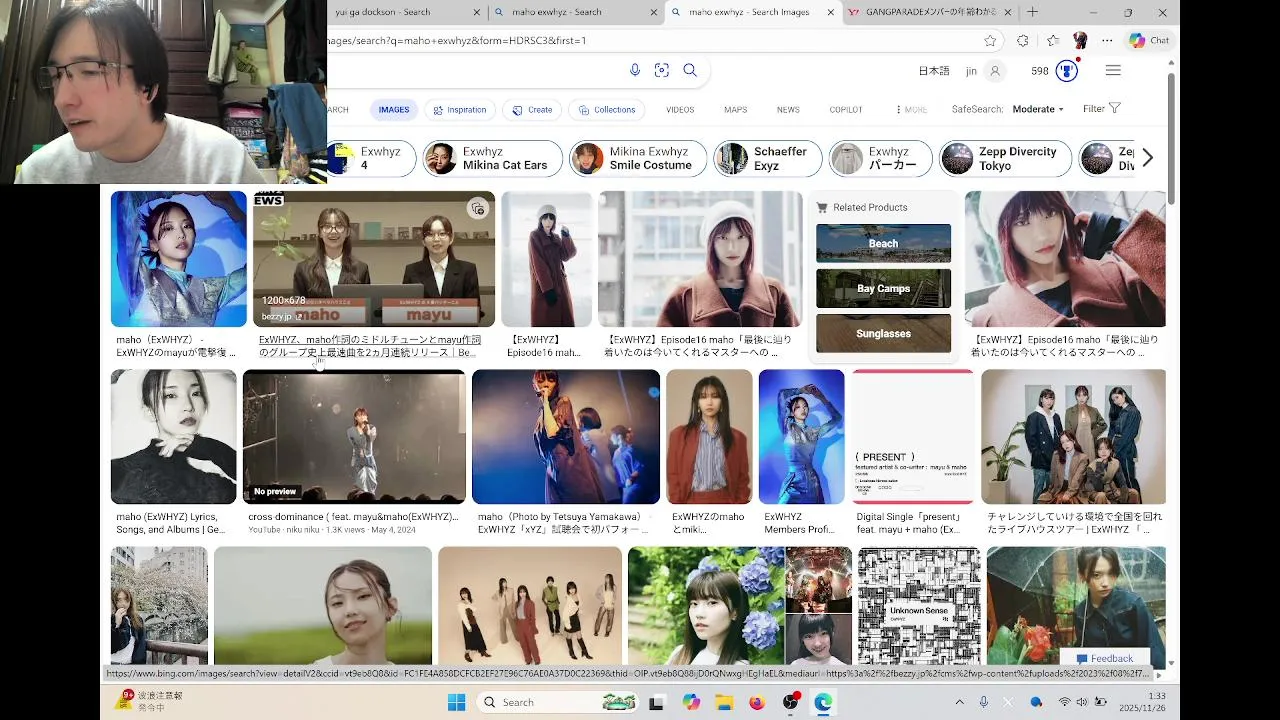The width and height of the screenshot is (1280, 720).
Task: Open visual search camera icon
Action: [661, 70]
